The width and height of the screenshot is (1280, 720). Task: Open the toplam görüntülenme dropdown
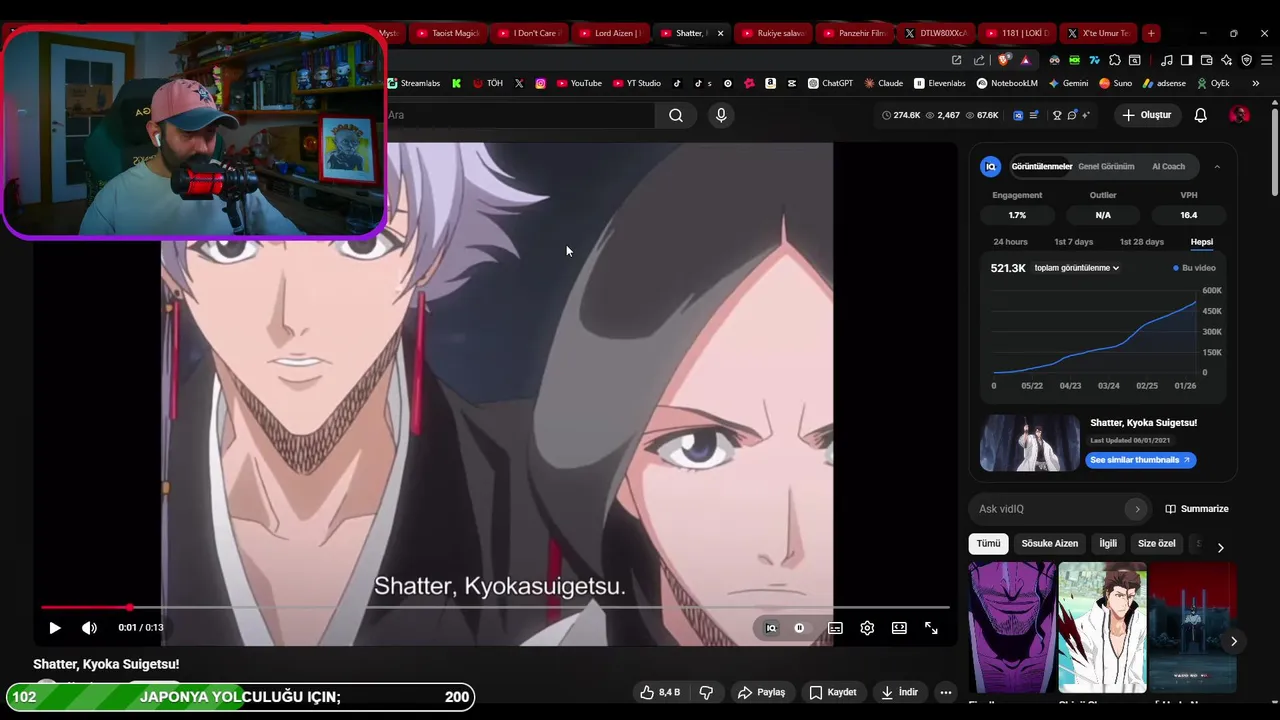tap(1077, 268)
